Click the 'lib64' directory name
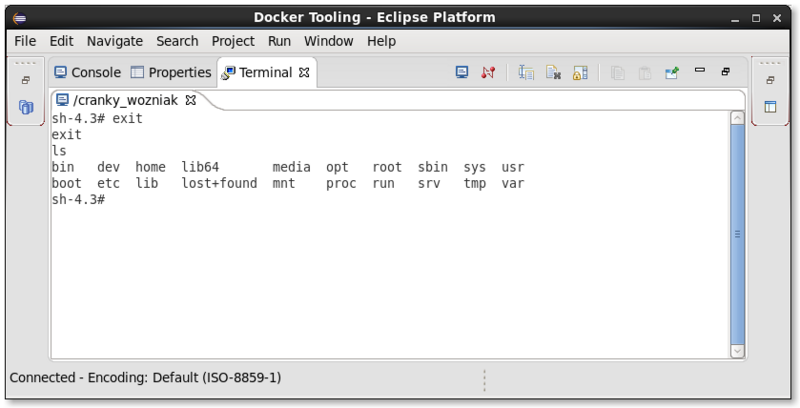 point(201,167)
